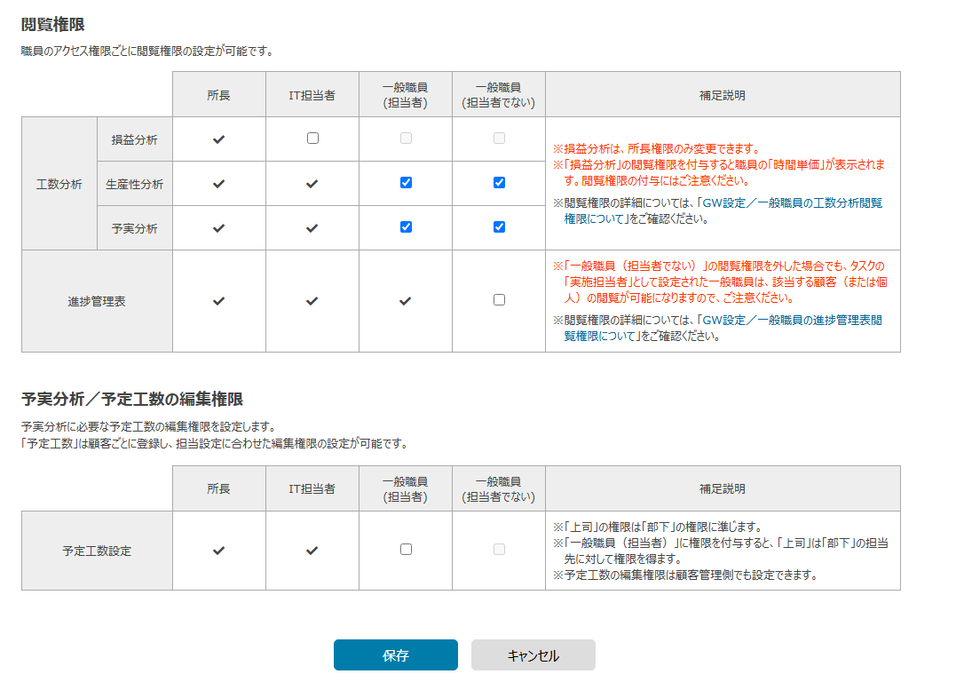
Task: Click 所長 checkmark in 進捗管理表 row
Action: (x=219, y=300)
